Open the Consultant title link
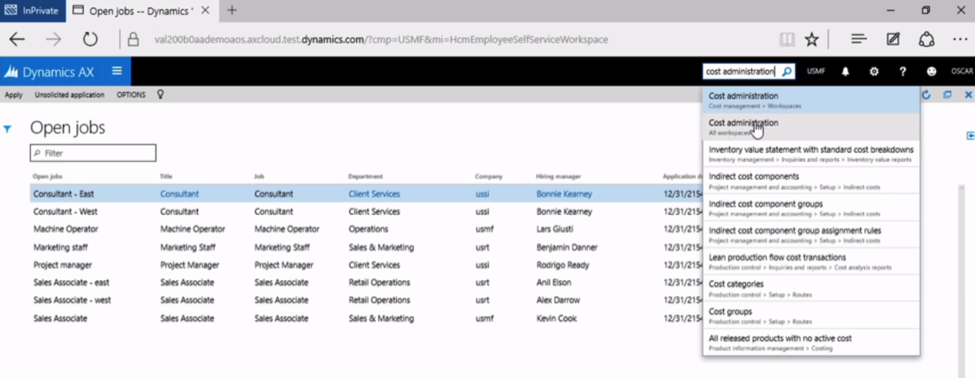 [x=180, y=194]
